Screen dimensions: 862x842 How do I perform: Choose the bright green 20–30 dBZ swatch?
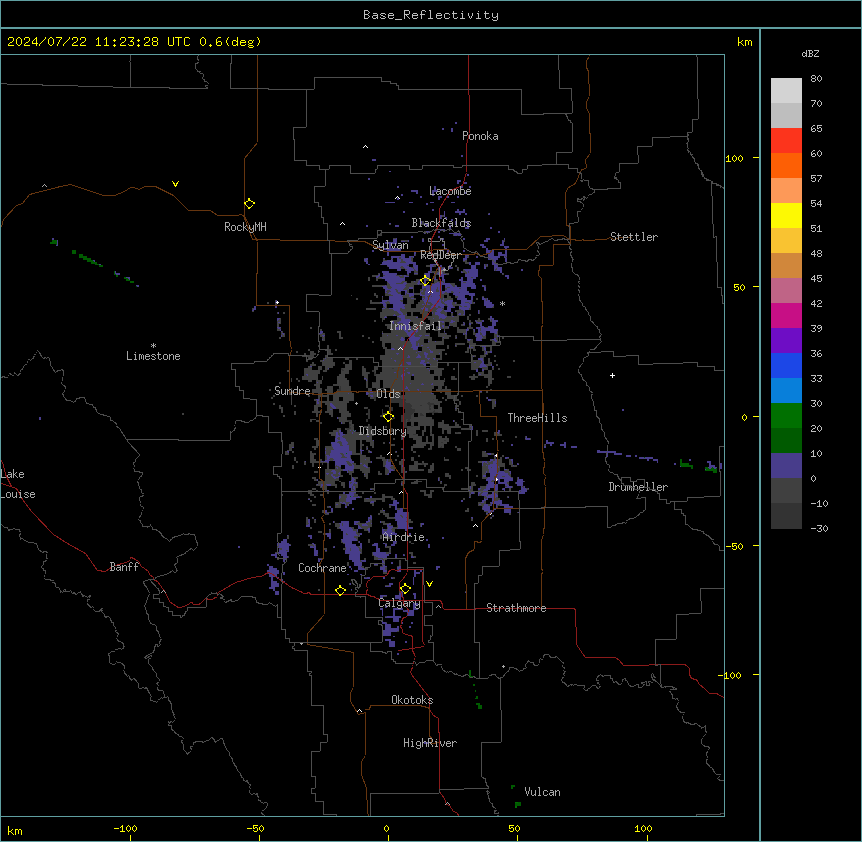pyautogui.click(x=786, y=415)
